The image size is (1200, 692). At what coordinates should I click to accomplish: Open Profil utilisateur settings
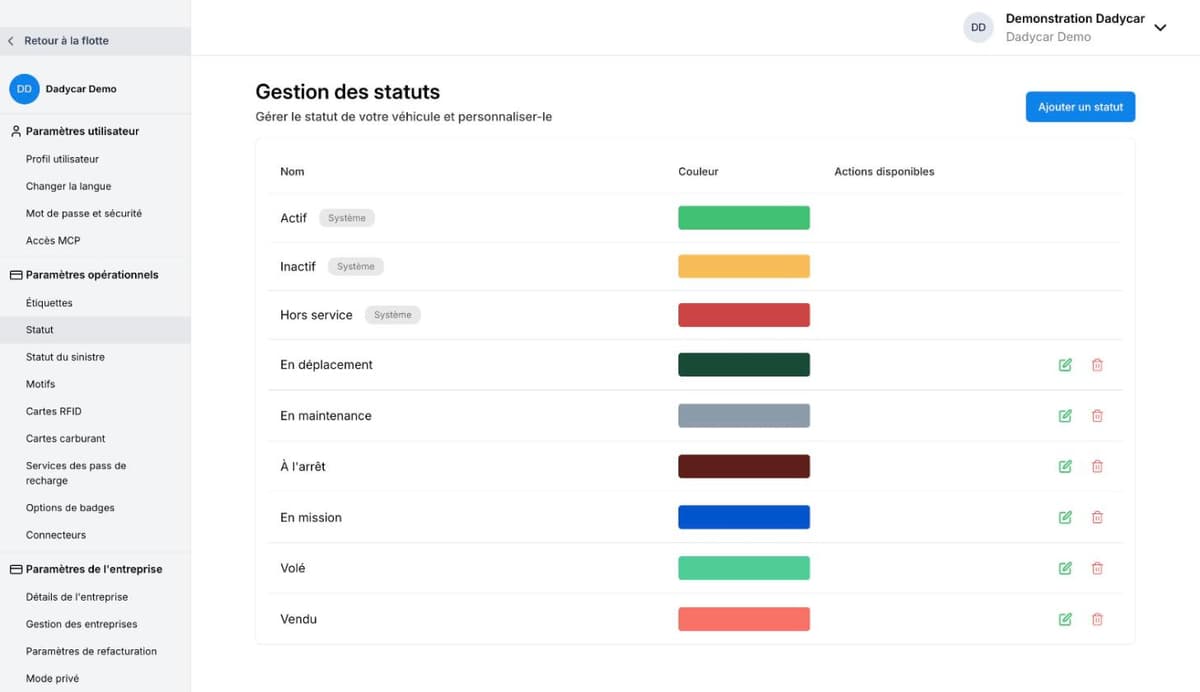tap(62, 159)
